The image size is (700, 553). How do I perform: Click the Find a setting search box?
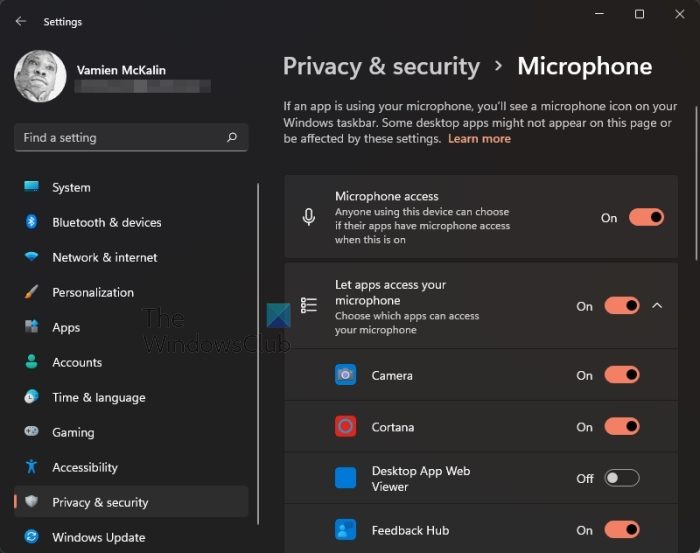click(120, 138)
